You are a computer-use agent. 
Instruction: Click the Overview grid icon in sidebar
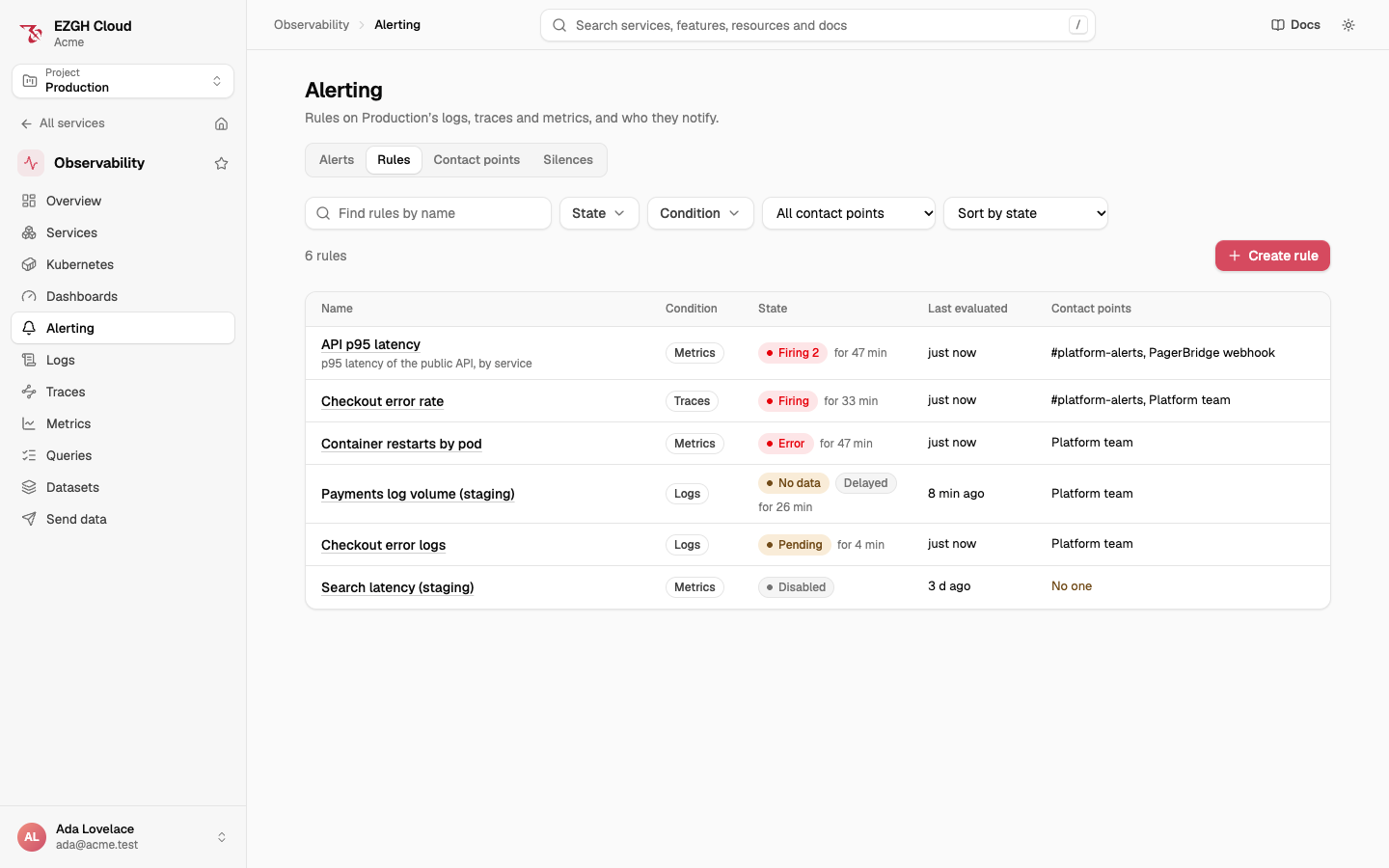29,201
